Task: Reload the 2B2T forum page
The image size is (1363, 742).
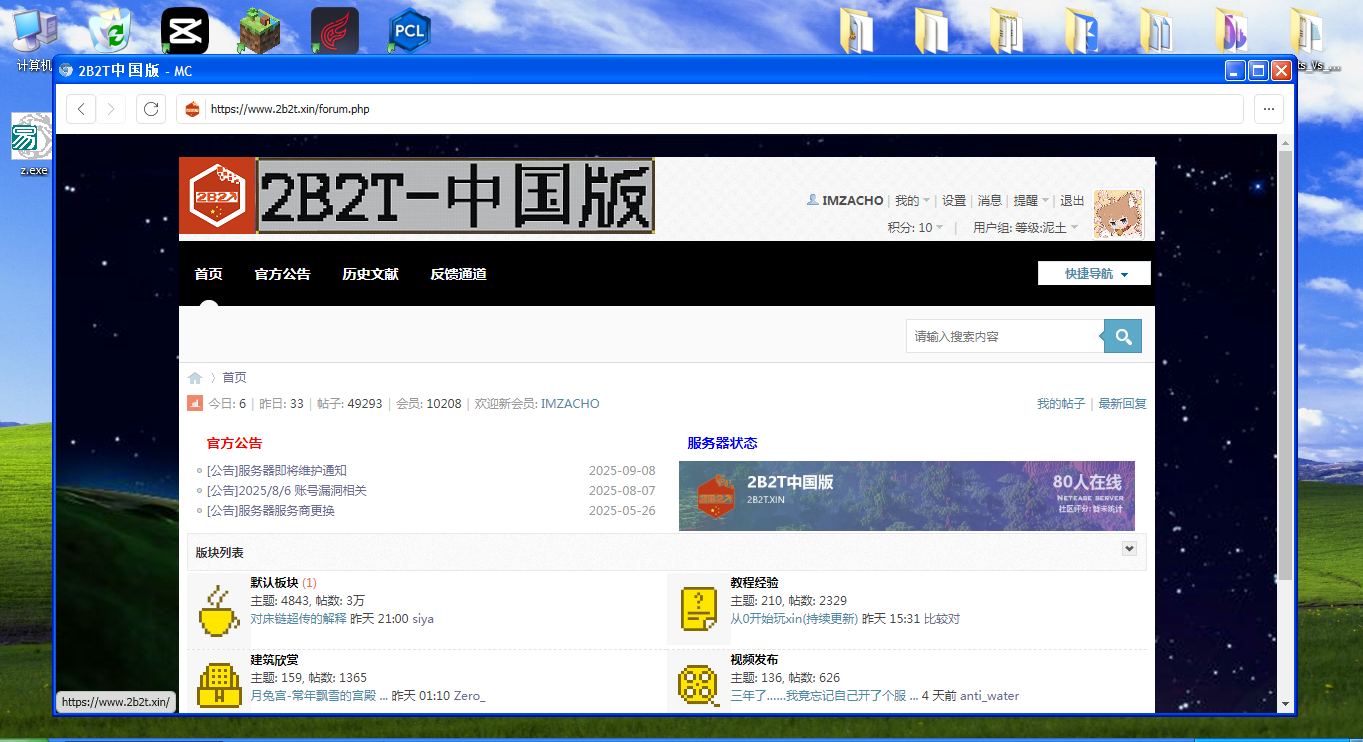Action: [150, 109]
